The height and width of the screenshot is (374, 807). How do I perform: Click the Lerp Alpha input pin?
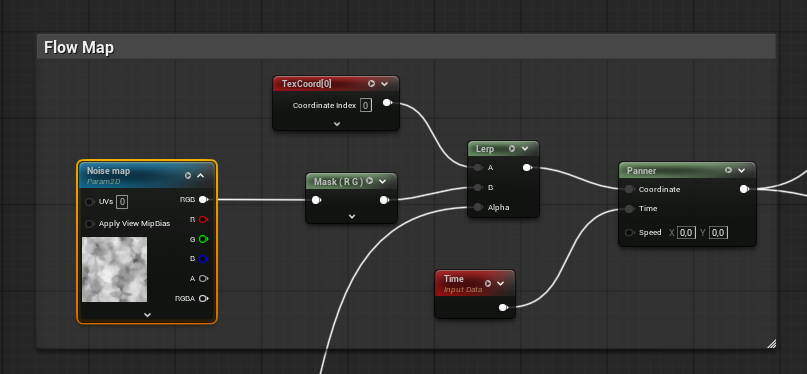point(478,207)
